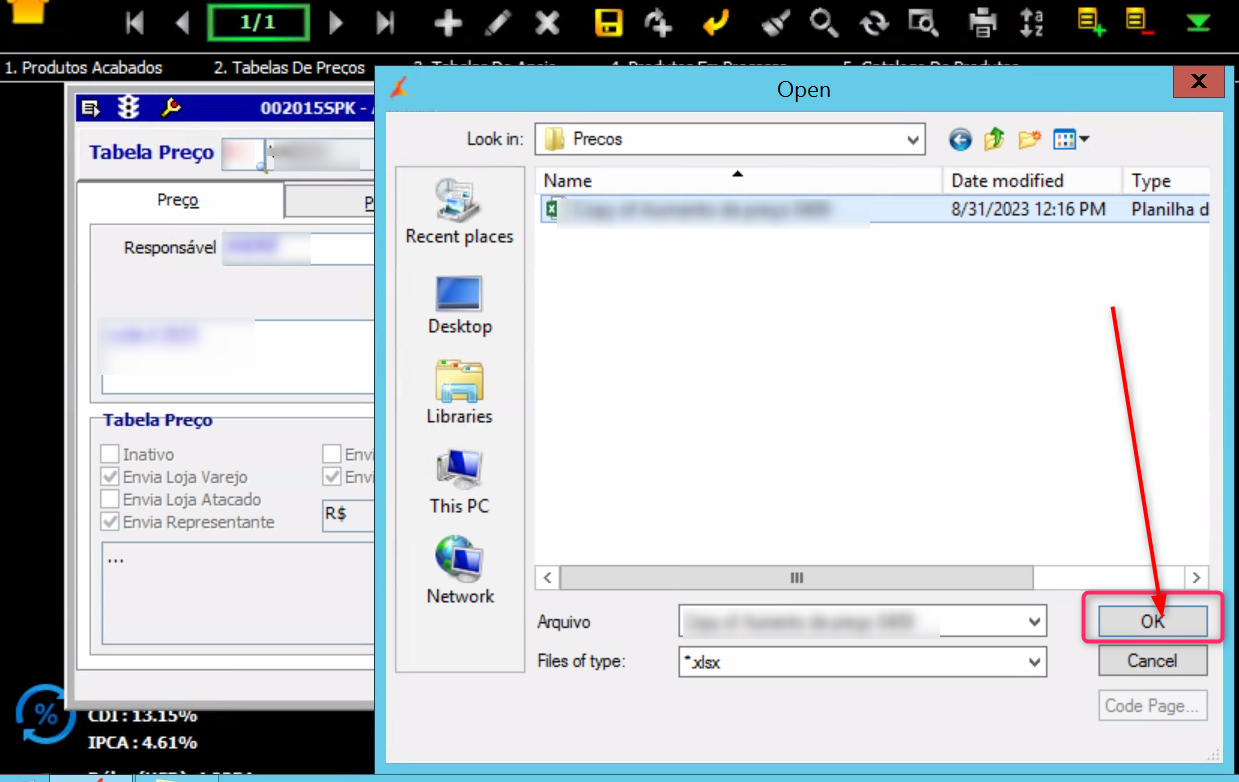This screenshot has height=782, width=1239.
Task: Click the R$ currency field
Action: (348, 516)
